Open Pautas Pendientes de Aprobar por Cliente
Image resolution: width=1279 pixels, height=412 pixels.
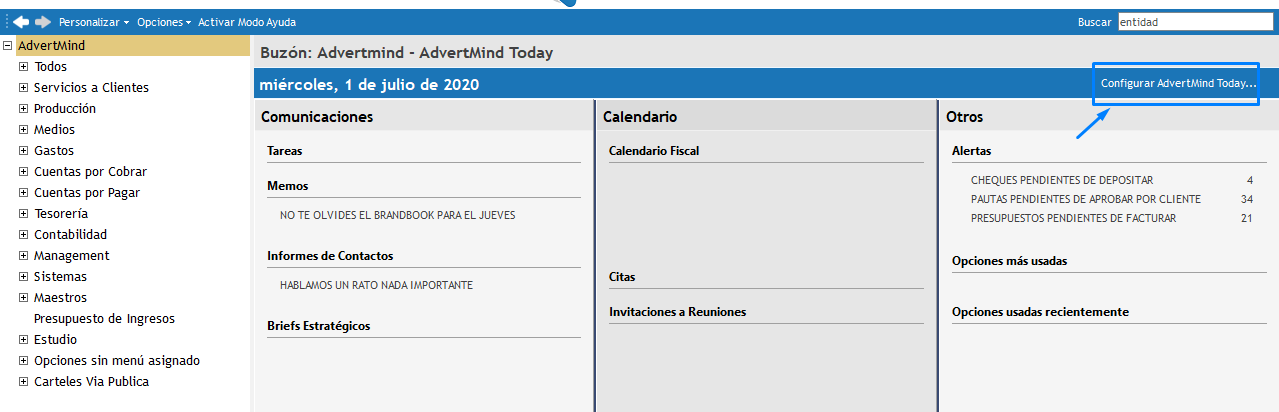1085,199
